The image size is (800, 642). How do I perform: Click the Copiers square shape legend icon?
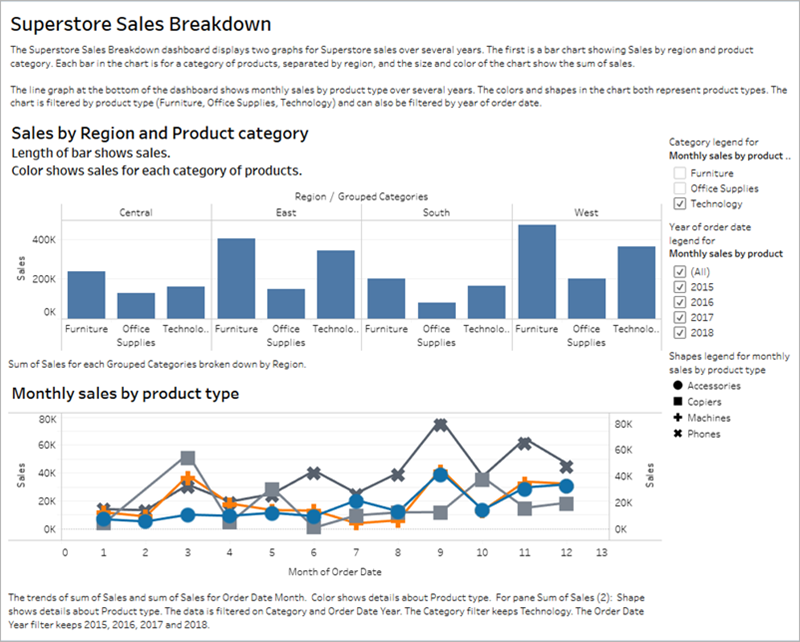[x=678, y=402]
